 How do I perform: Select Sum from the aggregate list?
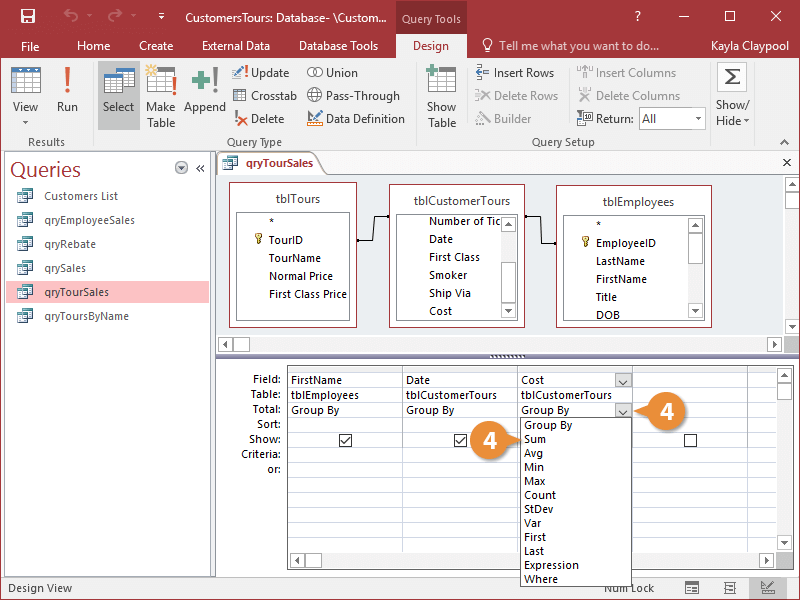[533, 438]
